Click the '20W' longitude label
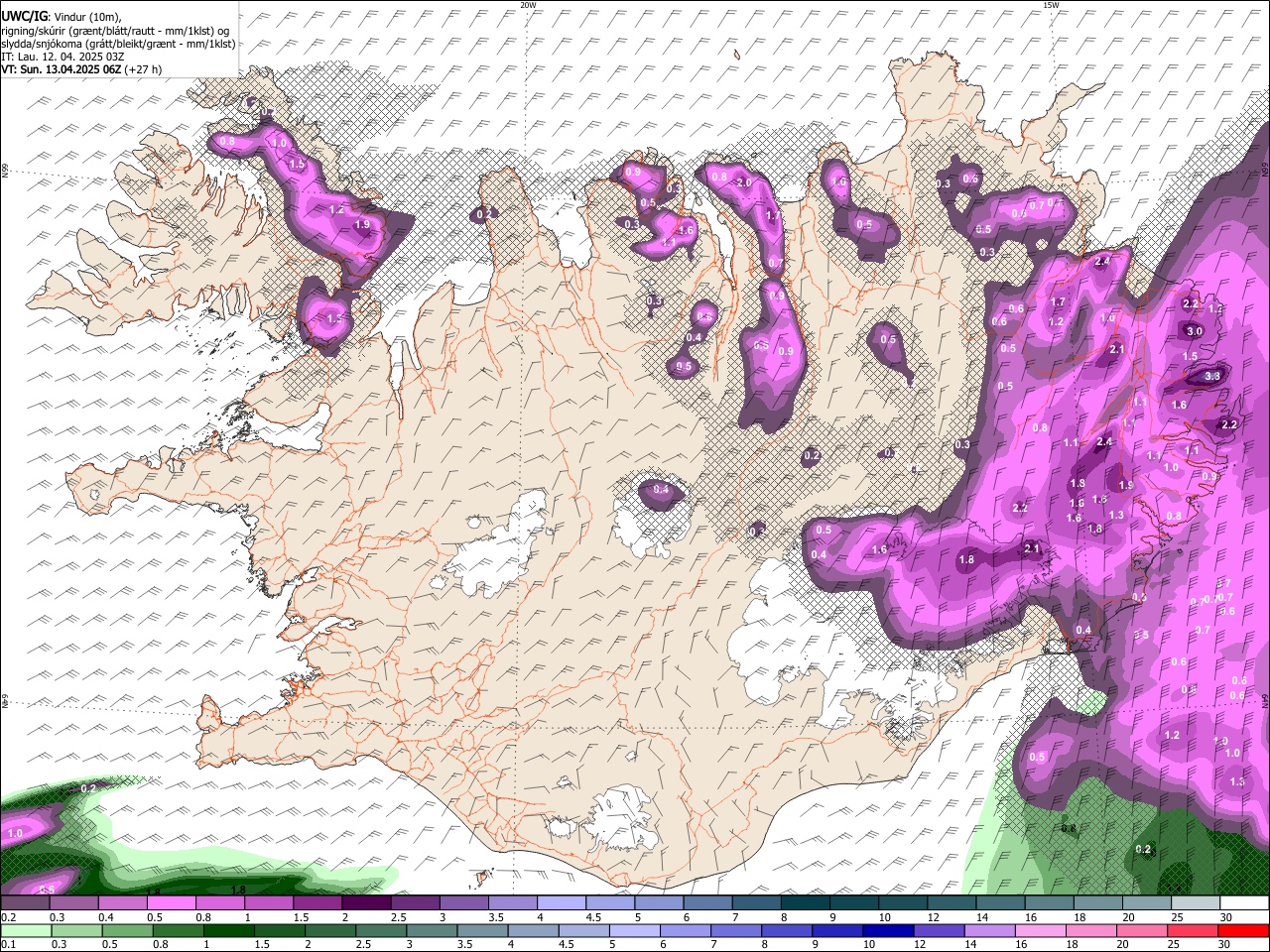The image size is (1270, 952). pyautogui.click(x=528, y=5)
